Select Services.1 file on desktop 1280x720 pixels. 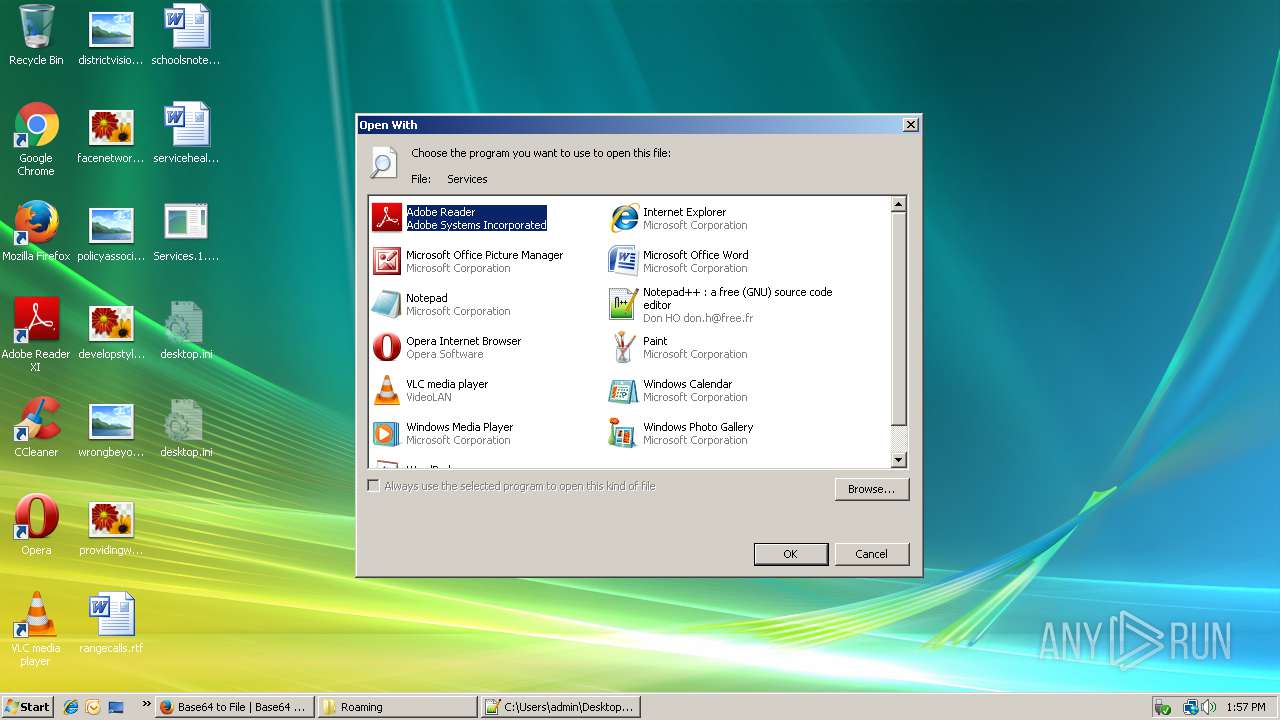tap(186, 231)
